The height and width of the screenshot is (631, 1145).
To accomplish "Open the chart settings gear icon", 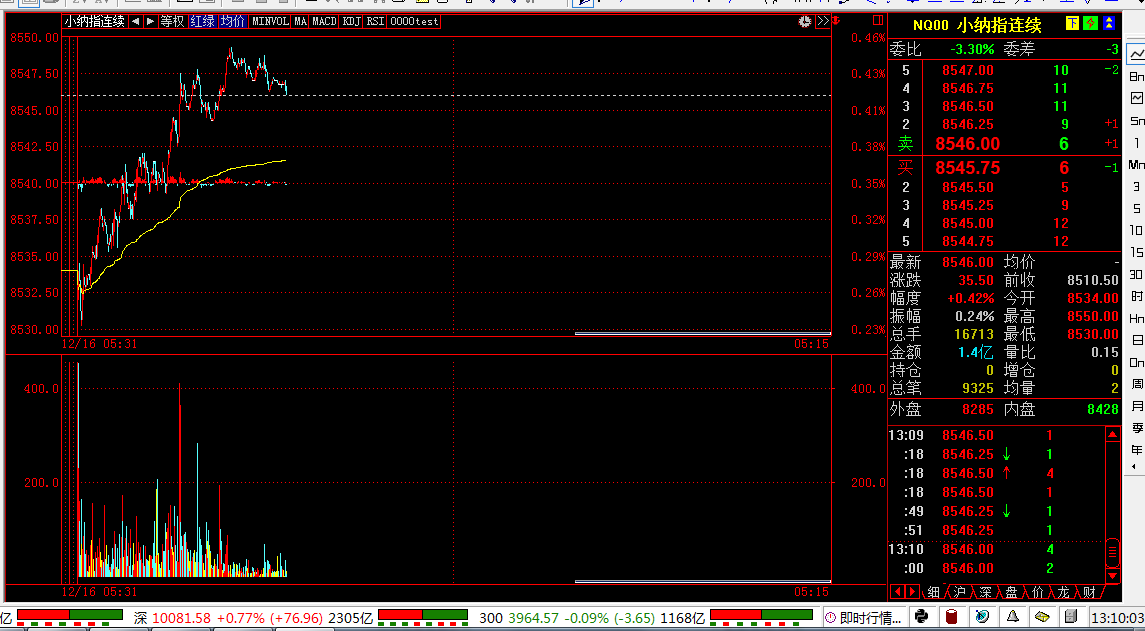I will [x=805, y=21].
